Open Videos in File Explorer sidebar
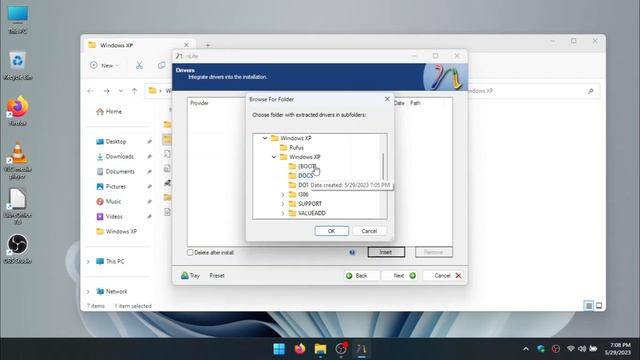Screen dimensions: 640x360 pyautogui.click(x=109, y=216)
